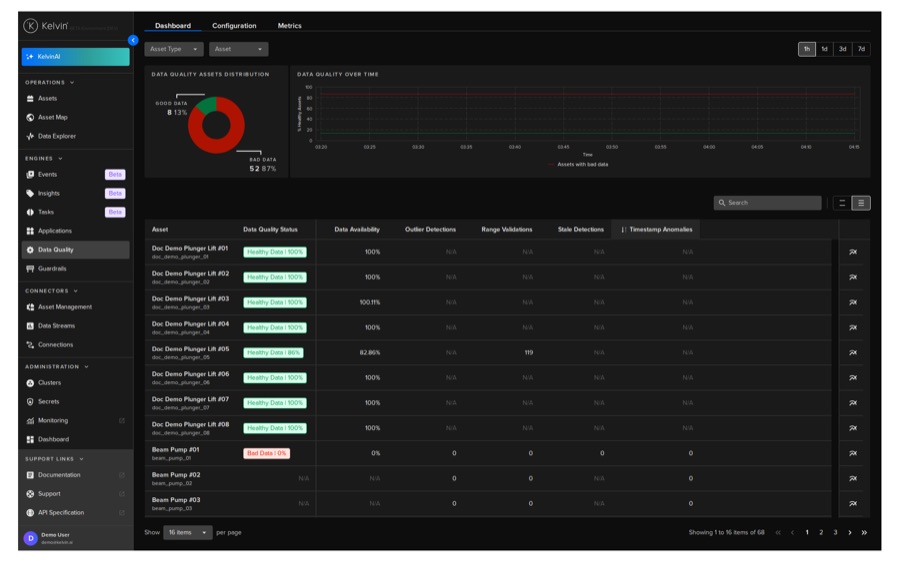Open the KelvinAI assistant button
The image size is (900, 562).
coord(75,57)
